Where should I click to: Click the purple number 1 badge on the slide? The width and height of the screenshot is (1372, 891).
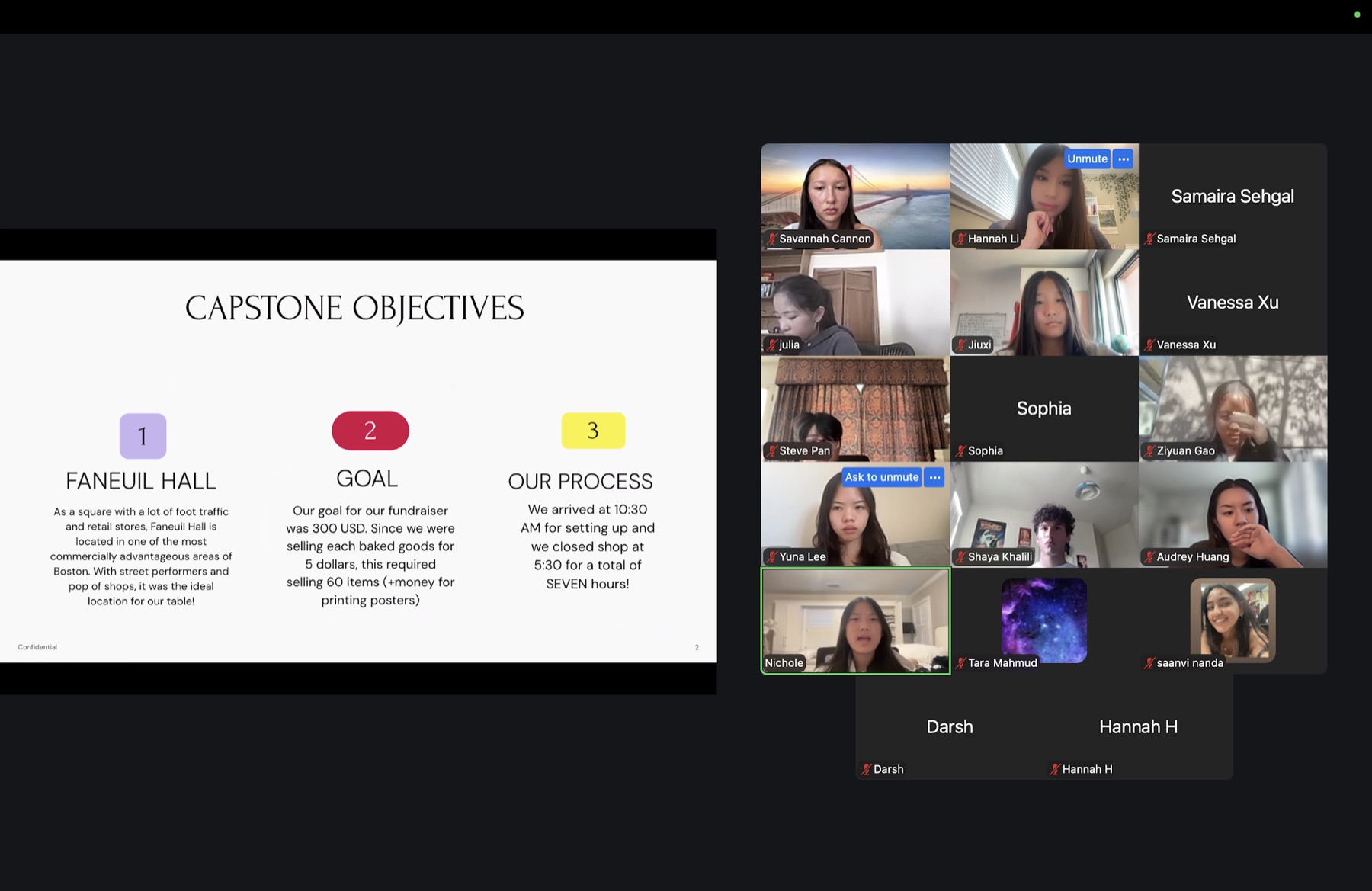click(x=143, y=435)
